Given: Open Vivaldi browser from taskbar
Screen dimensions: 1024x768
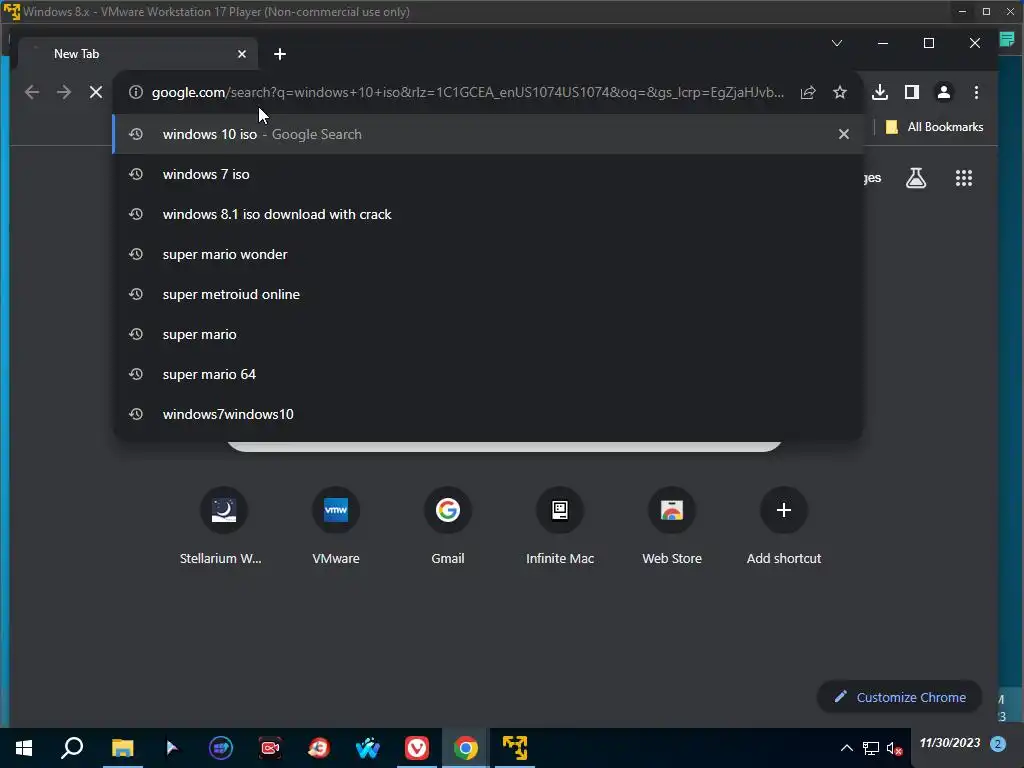Looking at the screenshot, I should point(417,748).
